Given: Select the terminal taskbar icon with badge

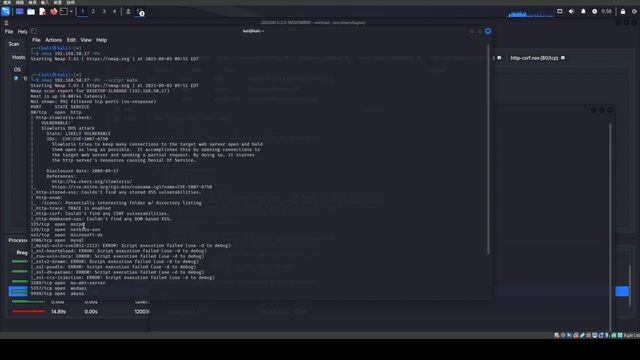Looking at the screenshot, I should coord(140,12).
